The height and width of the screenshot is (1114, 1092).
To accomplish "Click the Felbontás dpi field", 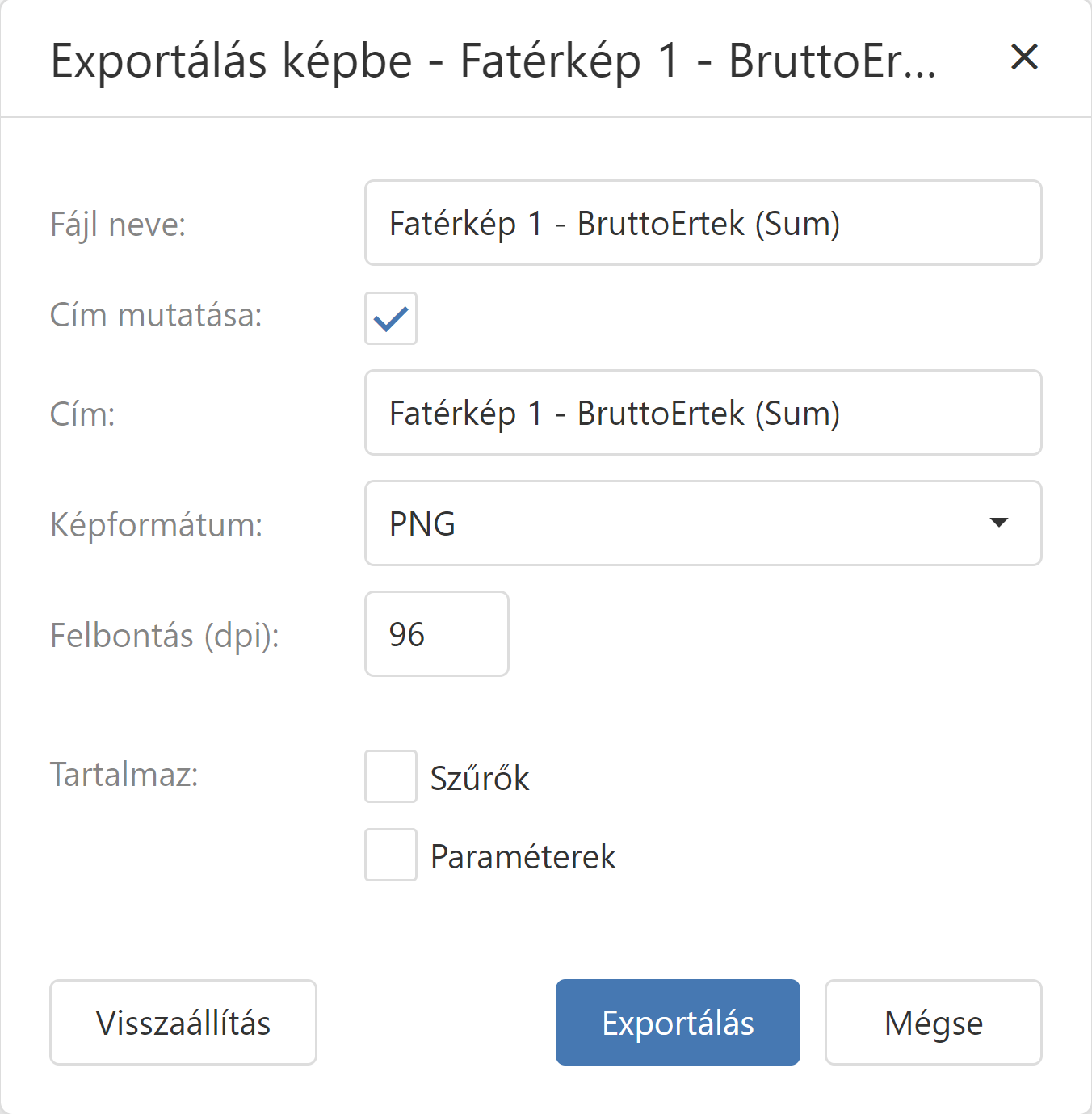I will point(436,634).
